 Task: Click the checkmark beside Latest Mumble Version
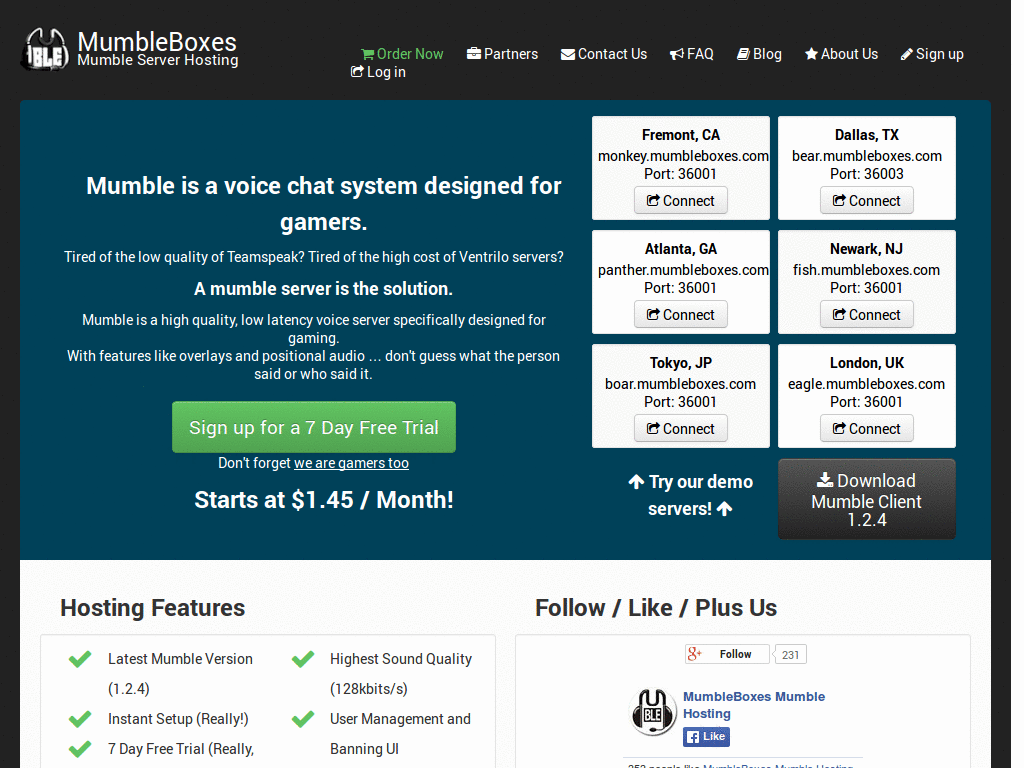80,659
